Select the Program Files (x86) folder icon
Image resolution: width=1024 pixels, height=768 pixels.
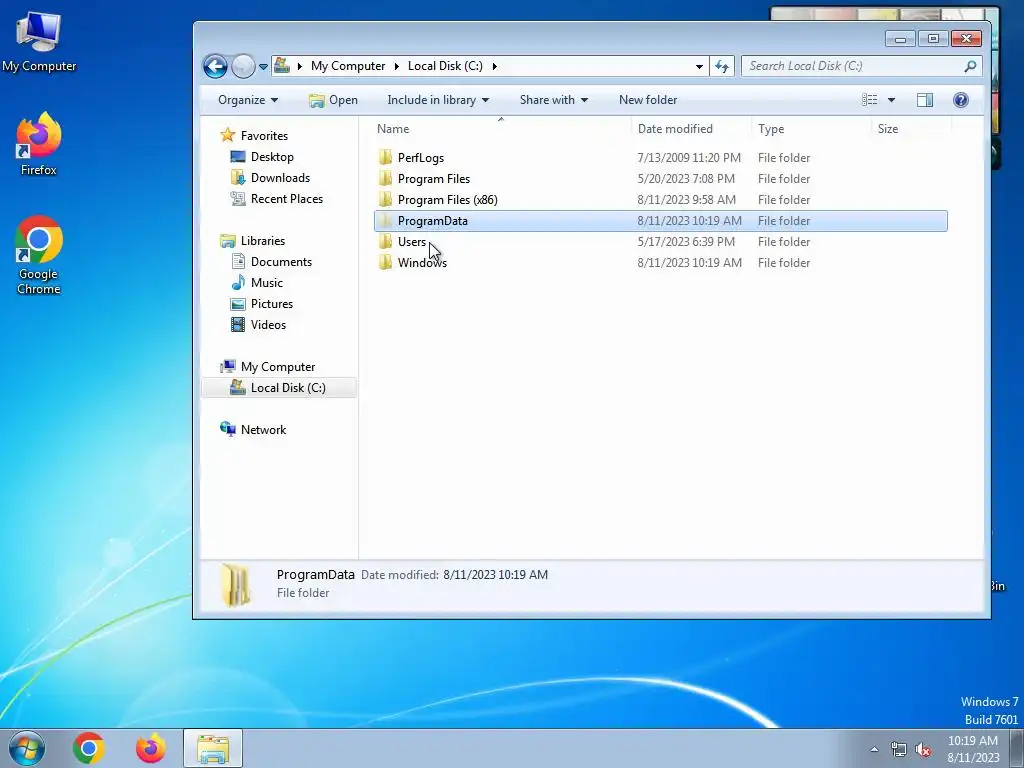coord(385,199)
